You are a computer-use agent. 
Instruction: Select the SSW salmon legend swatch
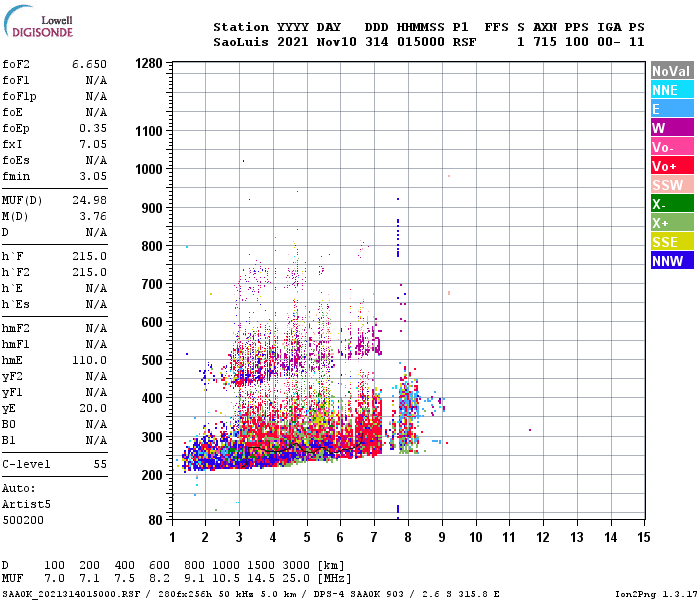tap(672, 185)
